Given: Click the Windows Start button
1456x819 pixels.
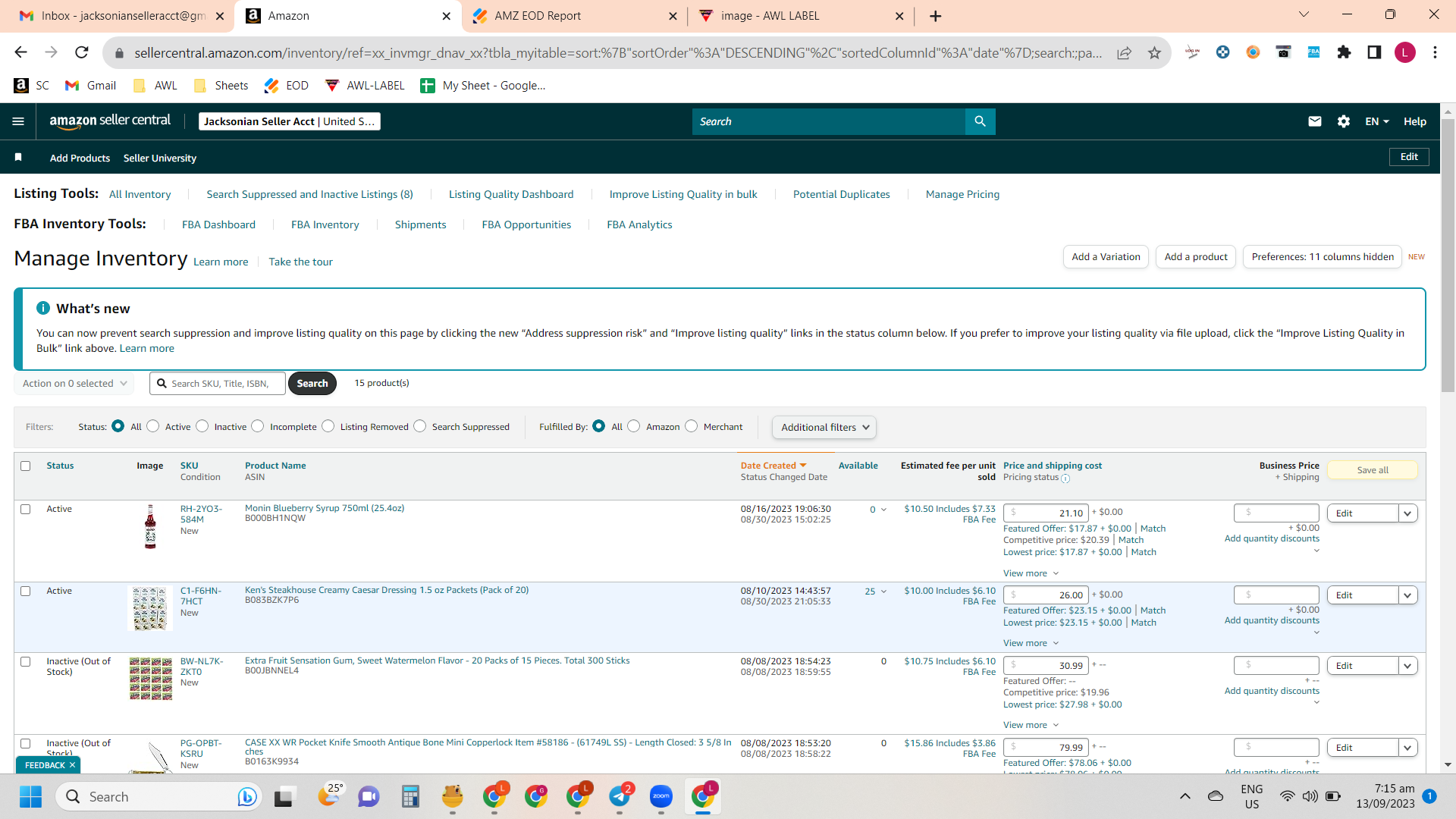Looking at the screenshot, I should click(31, 796).
